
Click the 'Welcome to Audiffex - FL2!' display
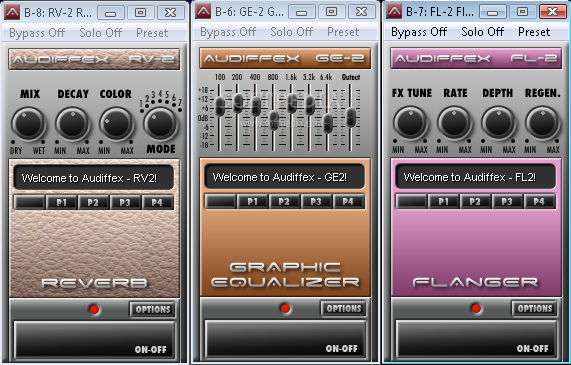pos(476,177)
